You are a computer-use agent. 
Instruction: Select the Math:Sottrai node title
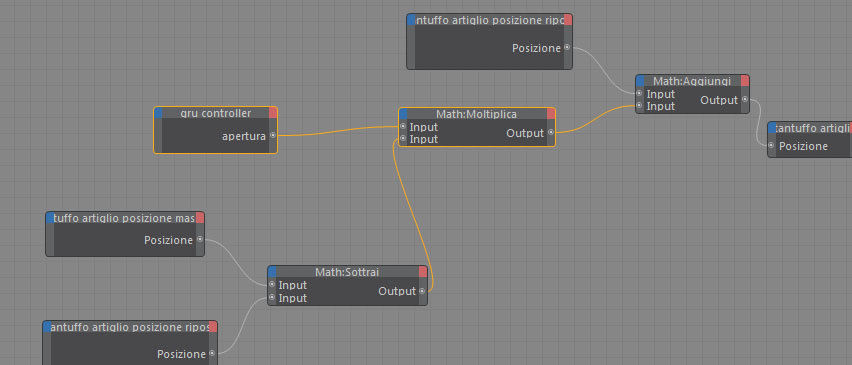[347, 272]
